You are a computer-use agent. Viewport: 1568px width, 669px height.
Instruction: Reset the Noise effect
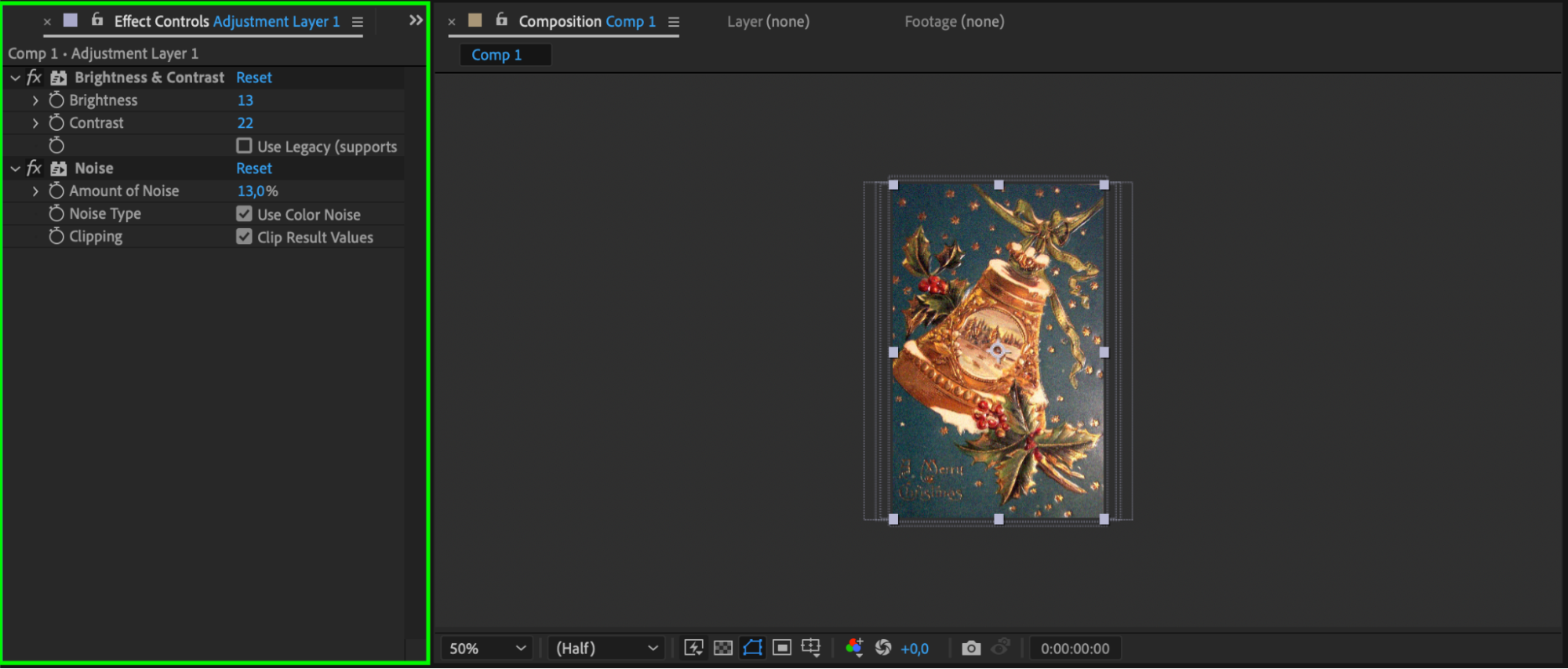pyautogui.click(x=254, y=169)
